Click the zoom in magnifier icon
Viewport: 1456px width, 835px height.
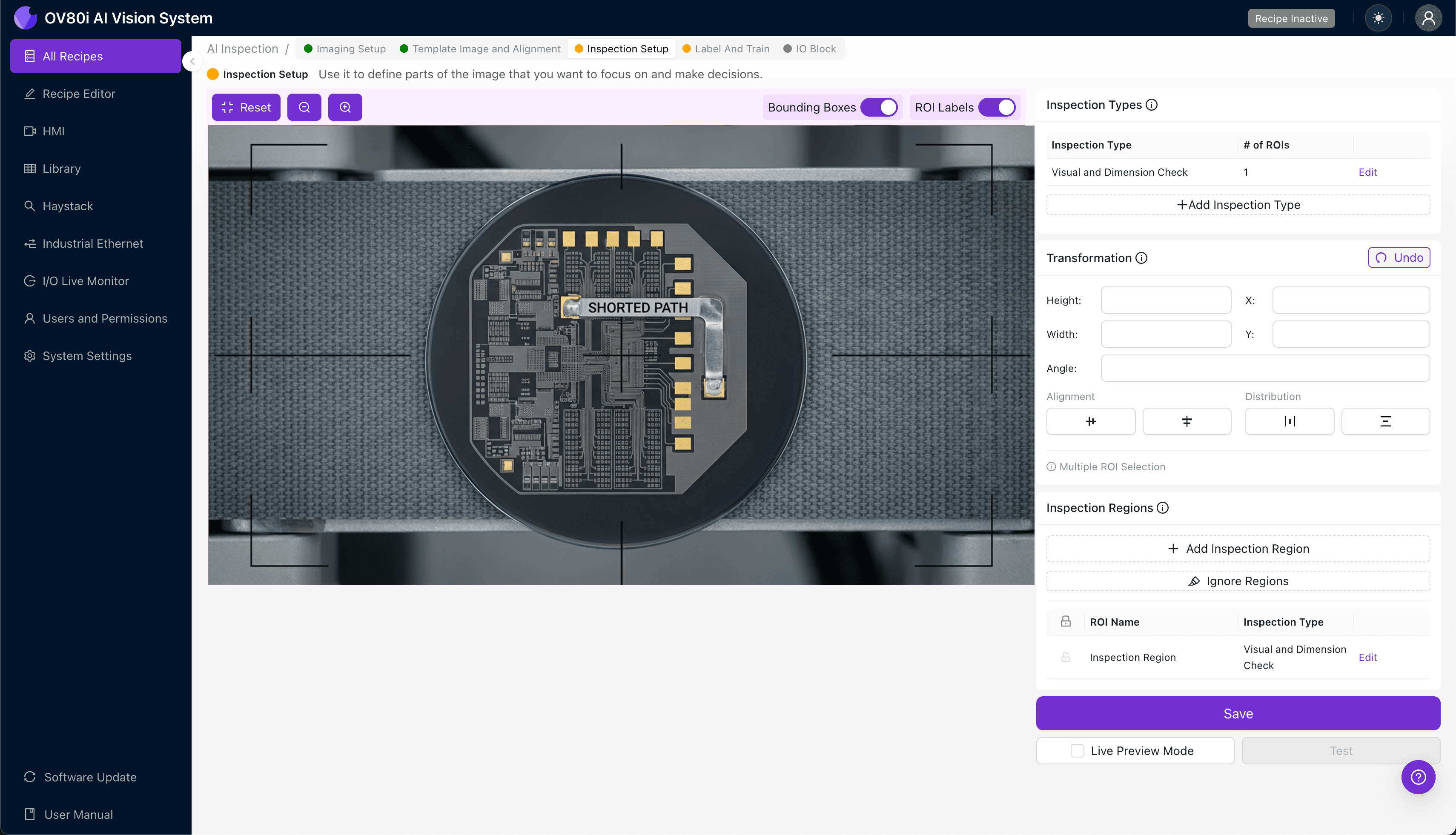(x=345, y=107)
